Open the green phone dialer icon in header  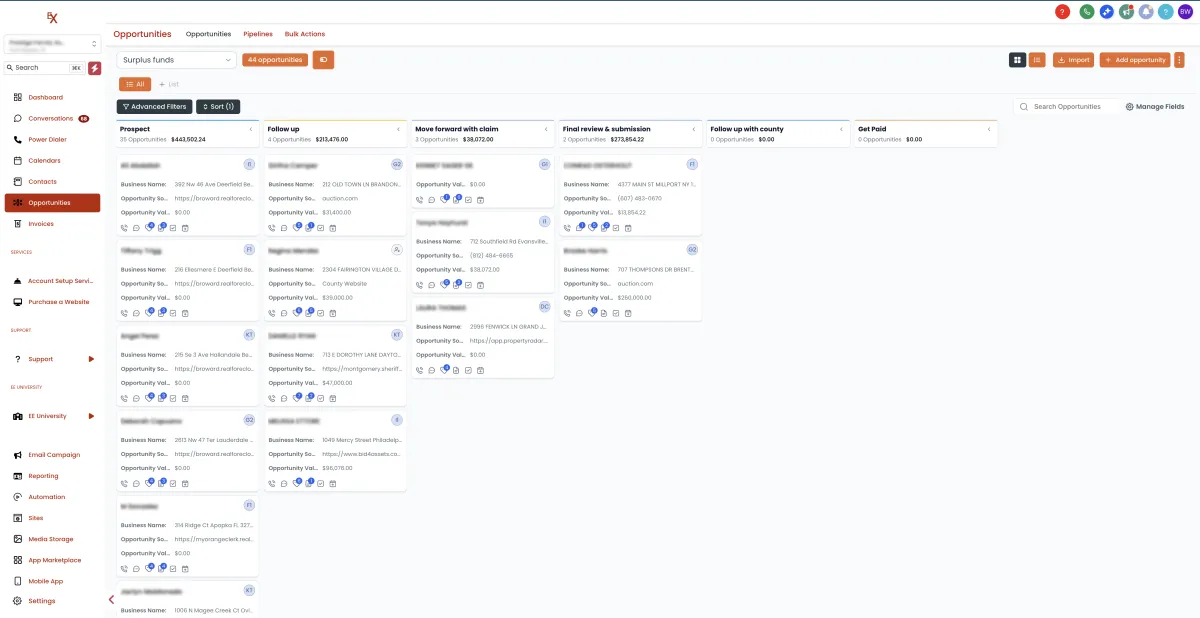coord(1087,12)
